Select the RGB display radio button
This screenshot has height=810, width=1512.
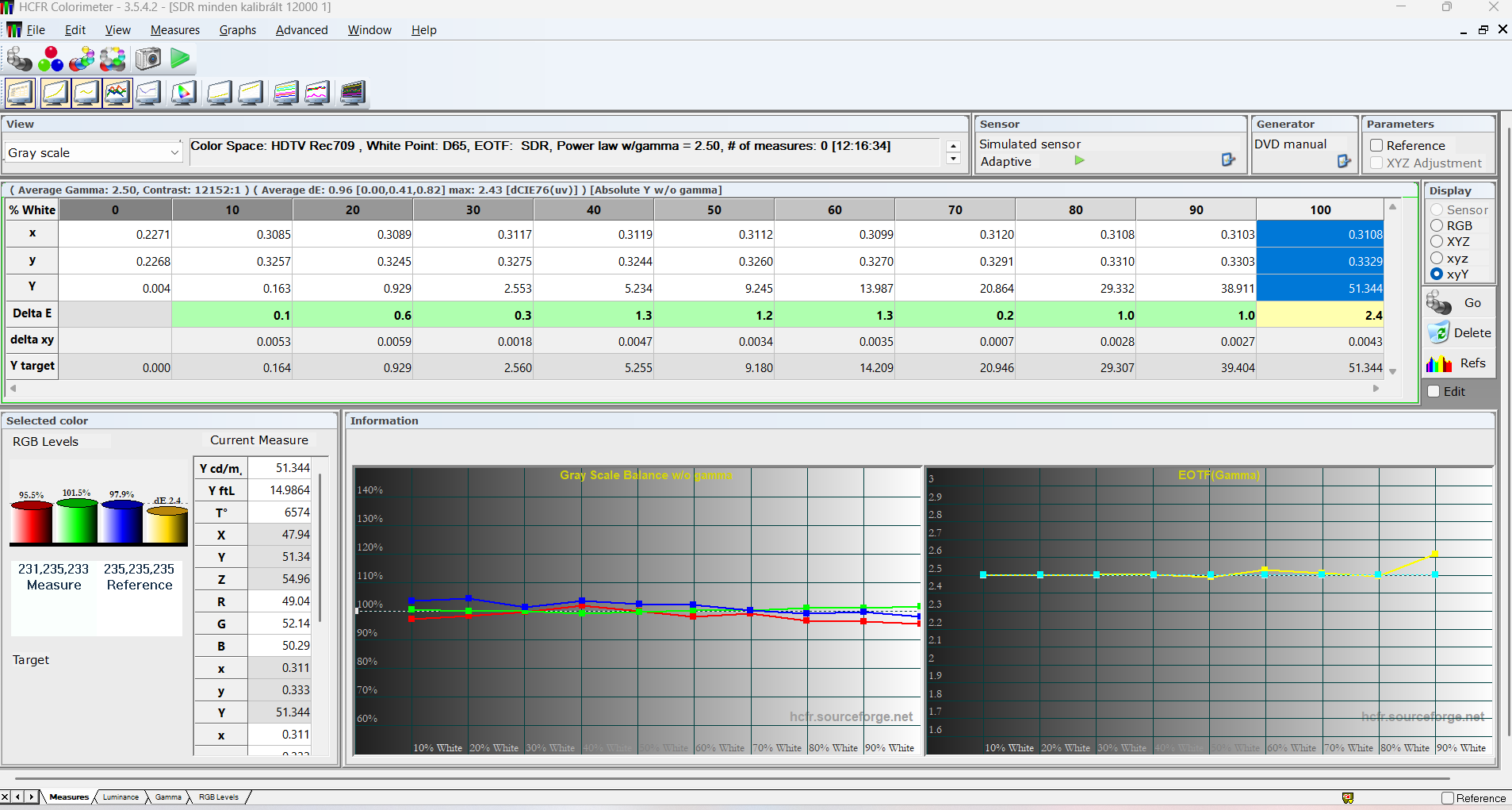tap(1437, 226)
